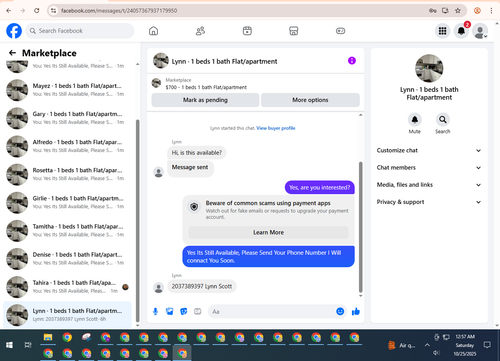
Task: Open the taskbar clock showing 12:57 AM
Action: (465, 345)
